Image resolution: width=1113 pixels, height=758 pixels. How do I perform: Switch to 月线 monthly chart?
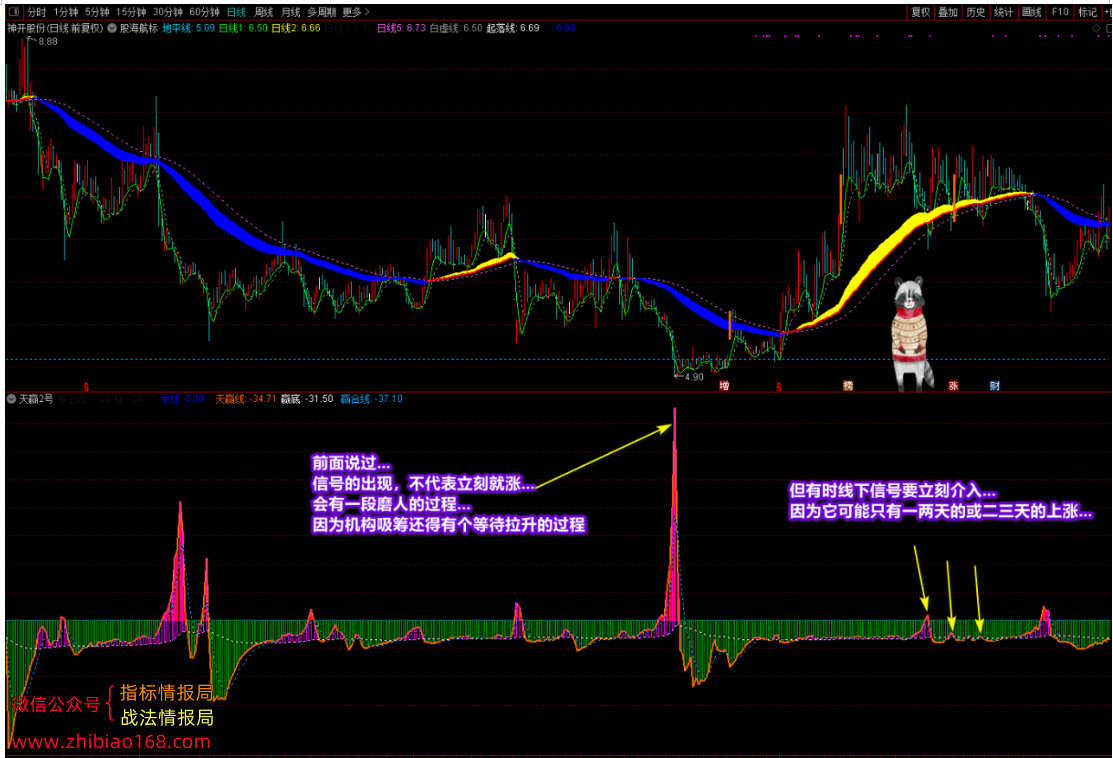[290, 12]
